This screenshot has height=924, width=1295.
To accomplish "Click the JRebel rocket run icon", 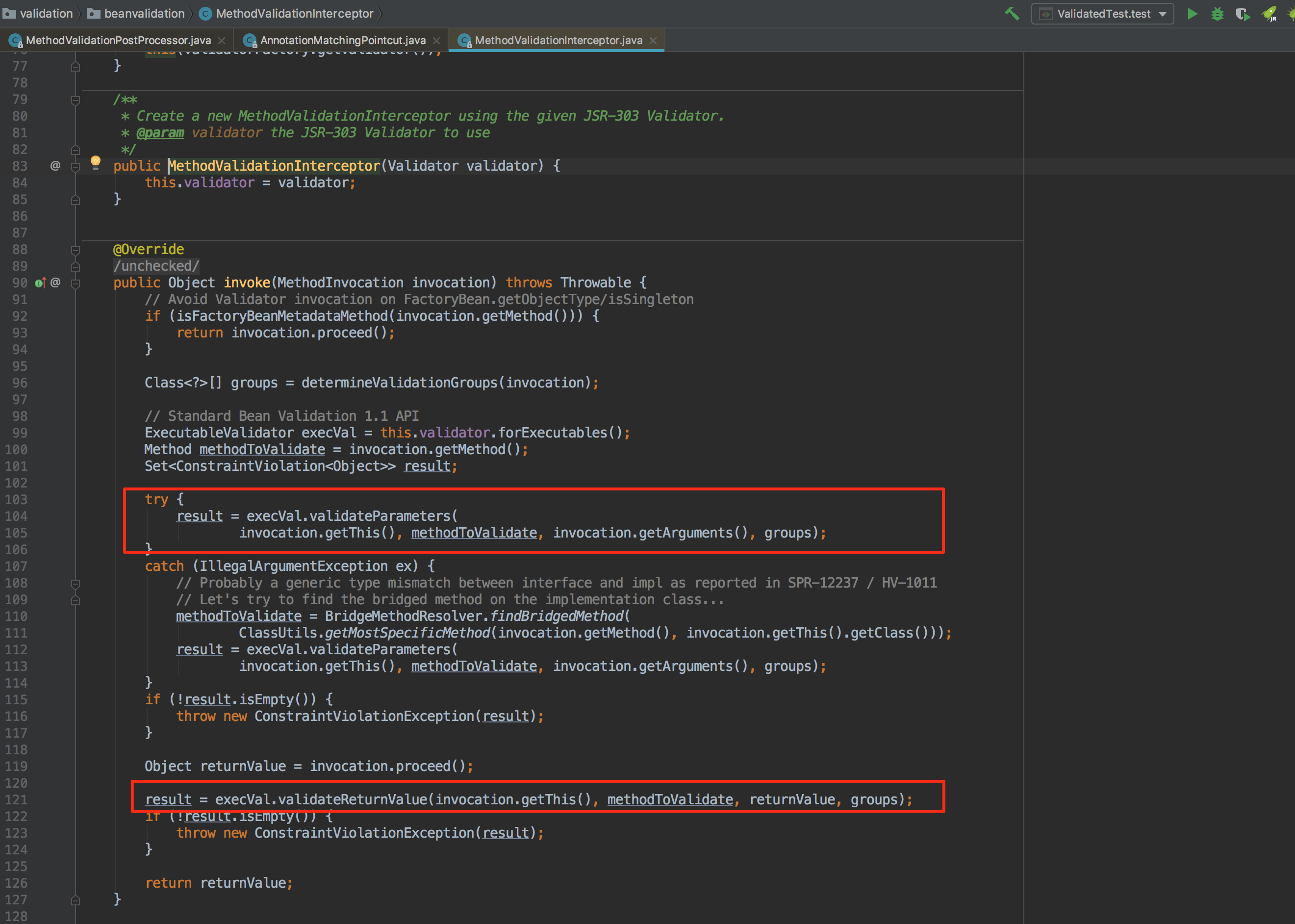I will point(1270,14).
